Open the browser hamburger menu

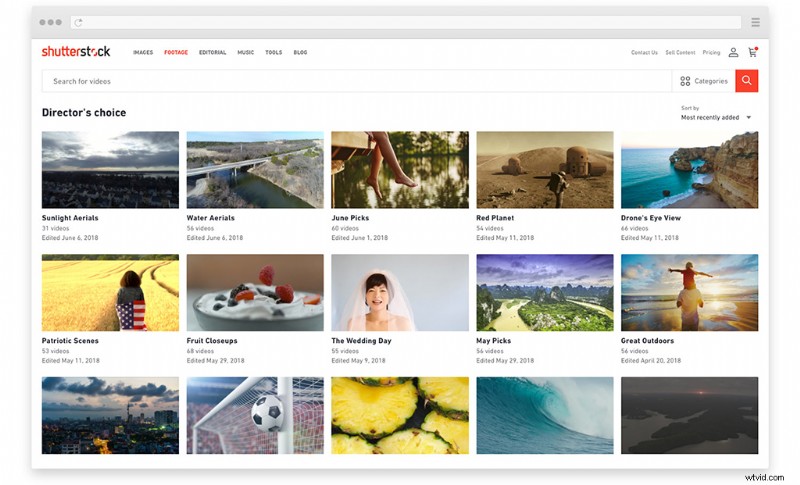click(x=756, y=22)
